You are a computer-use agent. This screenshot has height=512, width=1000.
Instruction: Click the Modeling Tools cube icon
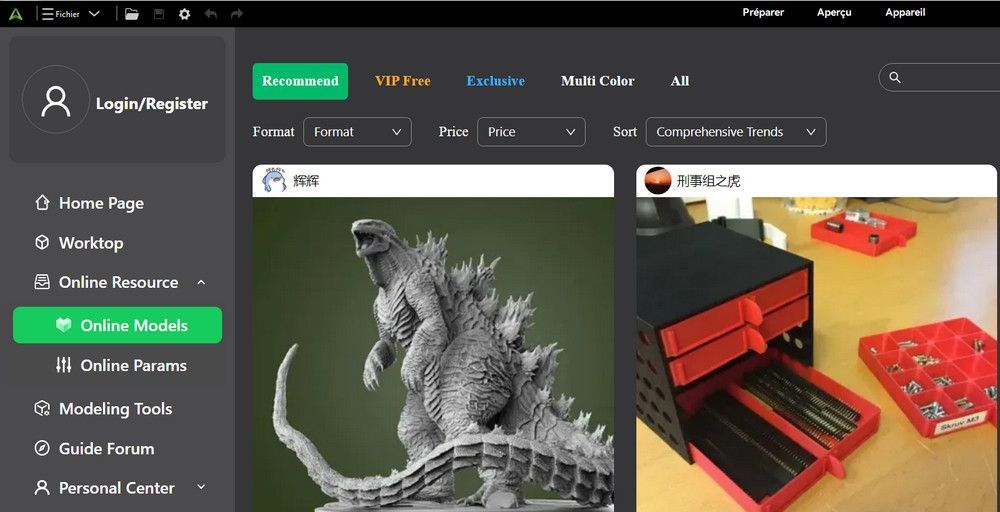pyautogui.click(x=42, y=408)
